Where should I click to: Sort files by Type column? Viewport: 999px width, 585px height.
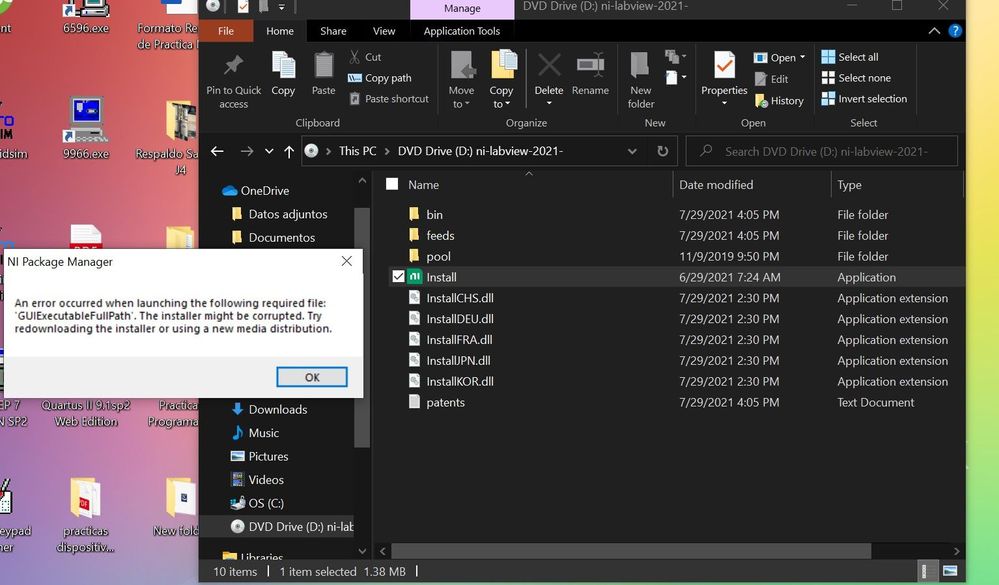[x=849, y=185]
